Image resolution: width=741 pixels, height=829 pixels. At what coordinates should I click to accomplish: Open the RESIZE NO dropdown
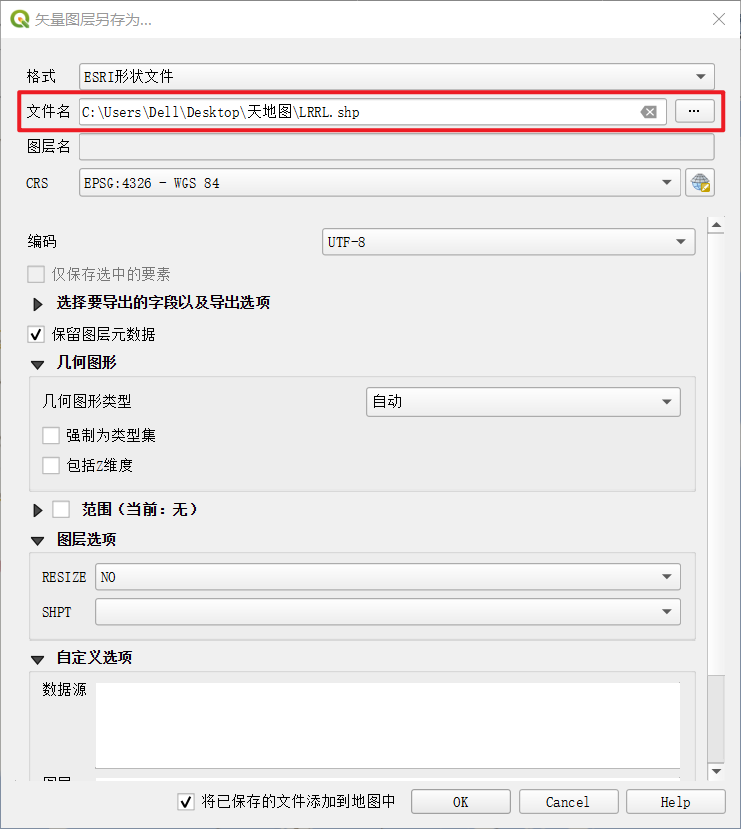tap(388, 577)
